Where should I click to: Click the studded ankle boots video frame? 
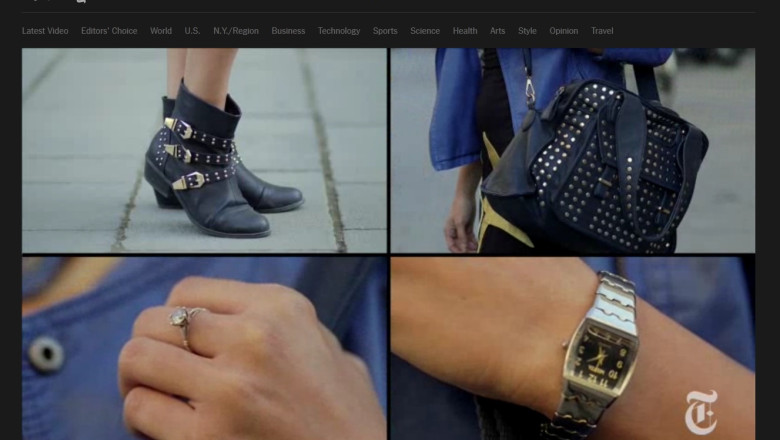click(x=204, y=151)
